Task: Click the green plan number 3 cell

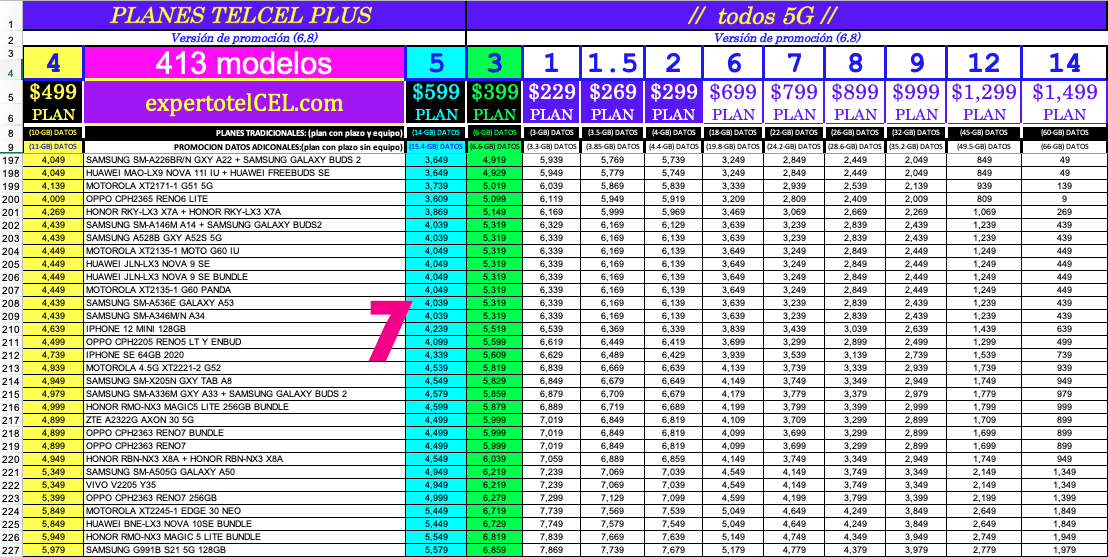Action: coord(495,64)
